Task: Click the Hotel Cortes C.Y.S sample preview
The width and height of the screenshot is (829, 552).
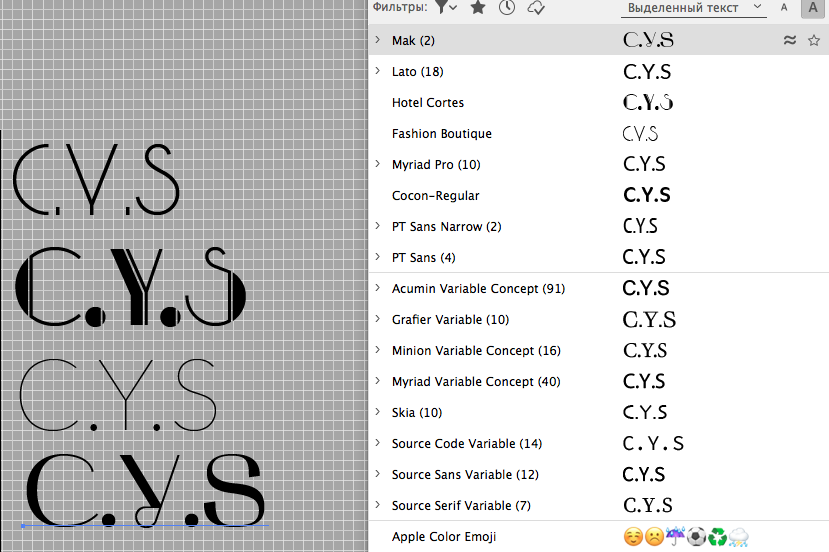Action: [x=648, y=103]
